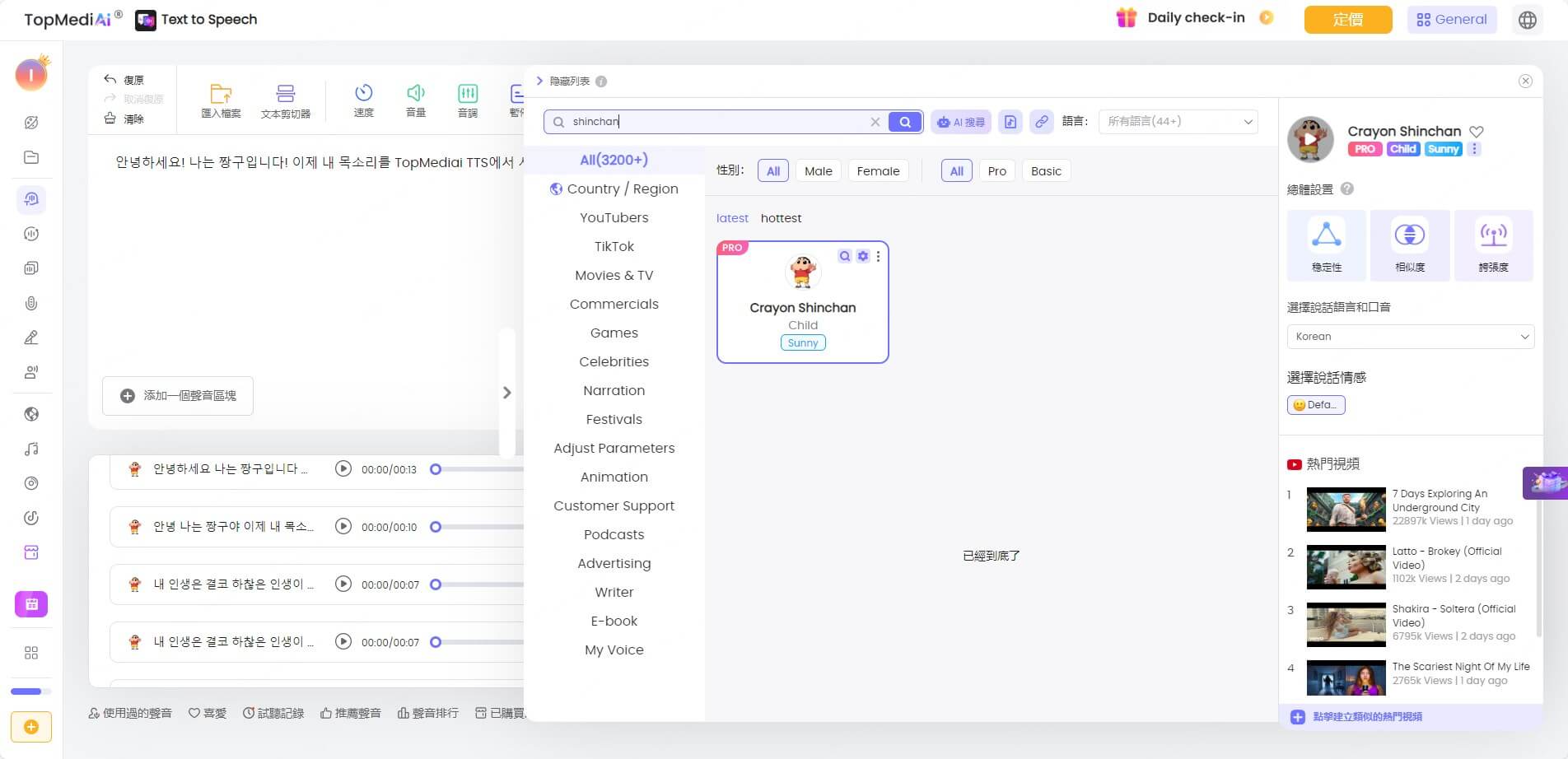
Task: Open the Movies & TV category
Action: tap(614, 275)
